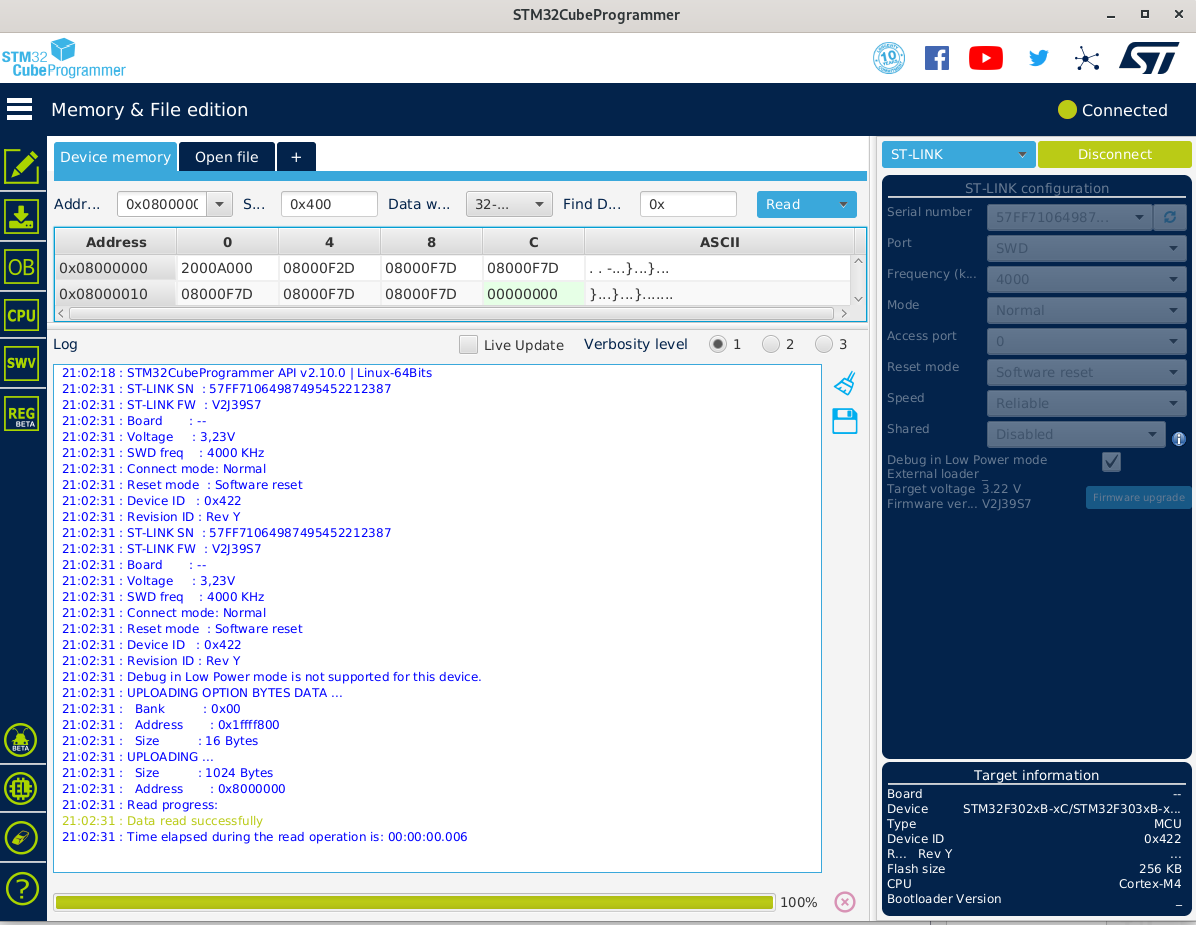Open the ST YouTube channel icon
1196x925 pixels.
(985, 58)
